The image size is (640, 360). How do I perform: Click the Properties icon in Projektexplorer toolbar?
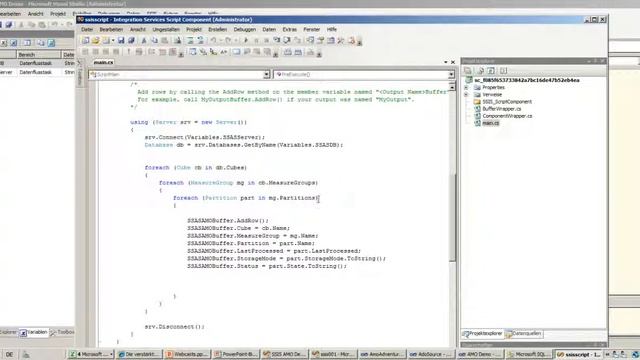[468, 71]
